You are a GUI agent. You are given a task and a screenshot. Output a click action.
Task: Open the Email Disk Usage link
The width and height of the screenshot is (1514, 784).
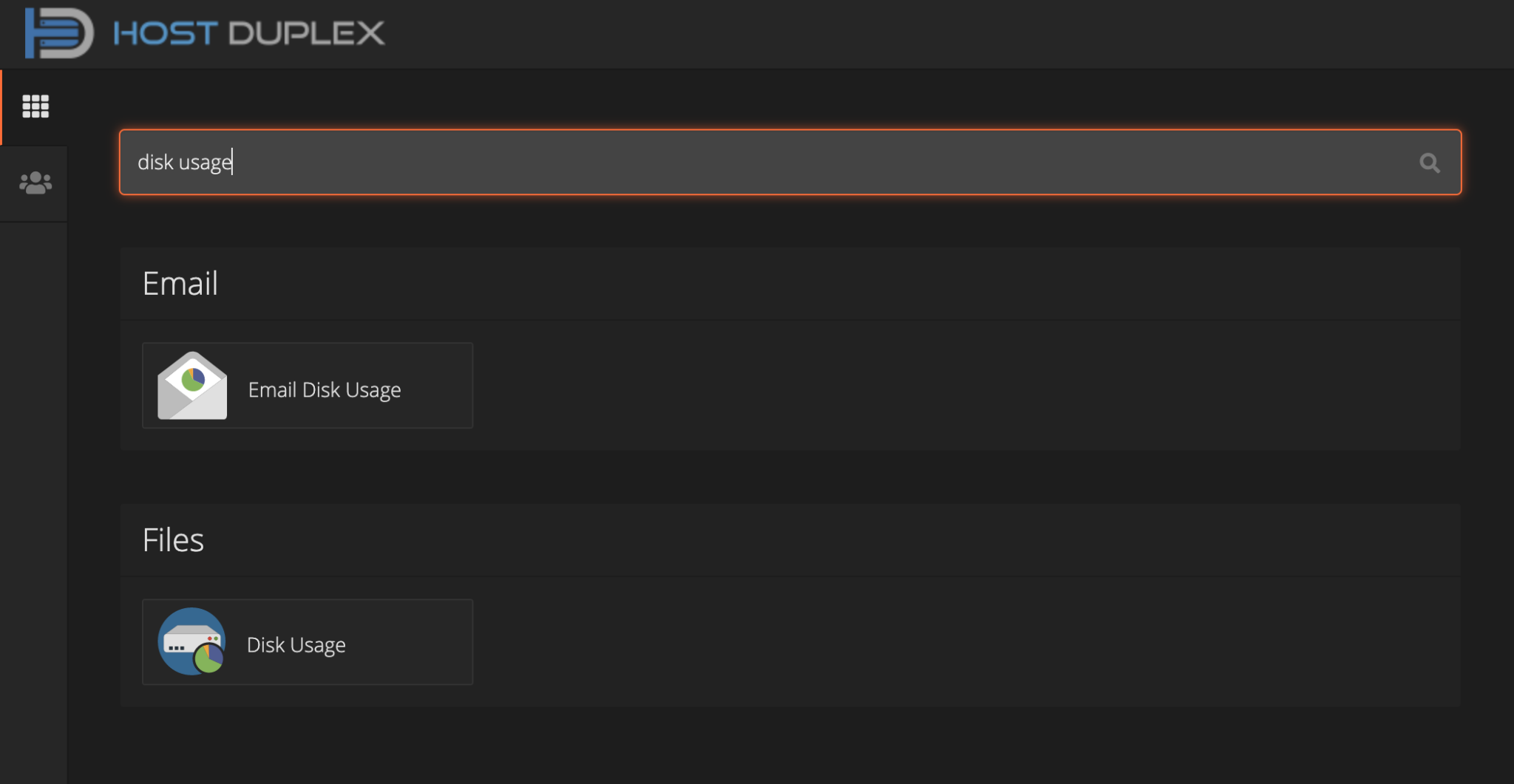click(325, 389)
